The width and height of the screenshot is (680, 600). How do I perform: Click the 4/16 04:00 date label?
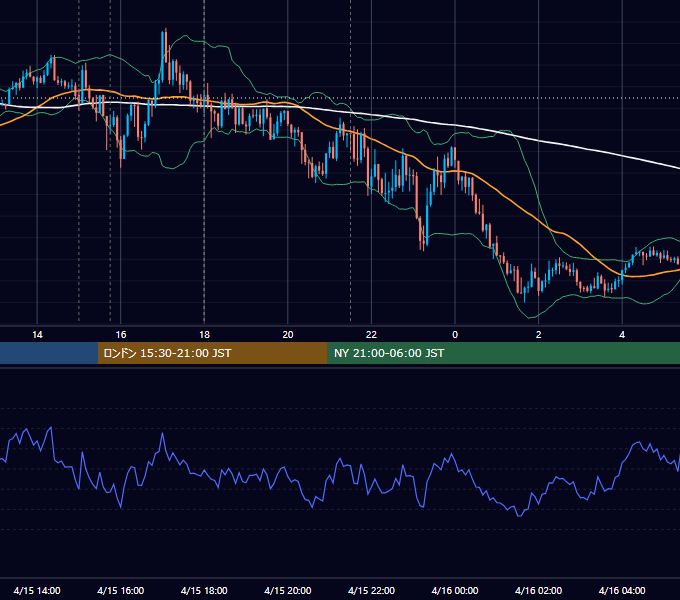(x=622, y=590)
